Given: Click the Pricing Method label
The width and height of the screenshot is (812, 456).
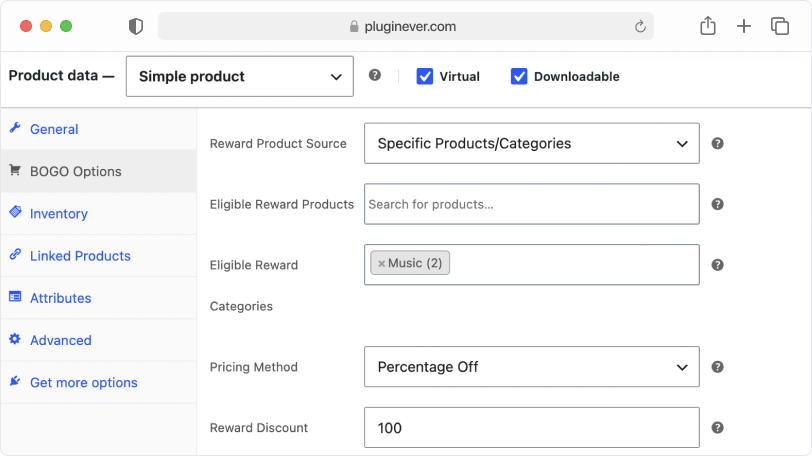Looking at the screenshot, I should coord(254,367).
